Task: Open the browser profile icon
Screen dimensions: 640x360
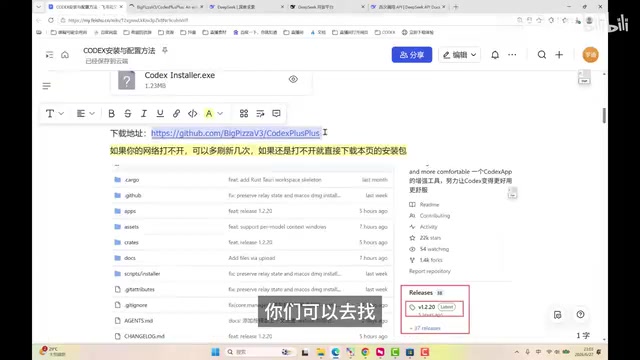Action: [589, 20]
